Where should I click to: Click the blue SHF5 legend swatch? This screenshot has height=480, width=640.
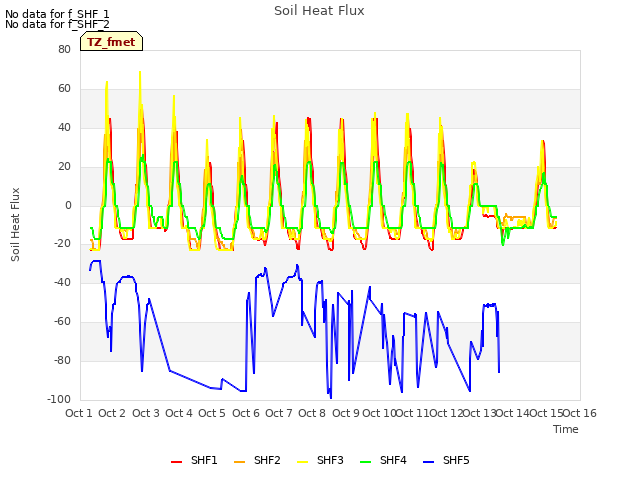click(x=429, y=462)
